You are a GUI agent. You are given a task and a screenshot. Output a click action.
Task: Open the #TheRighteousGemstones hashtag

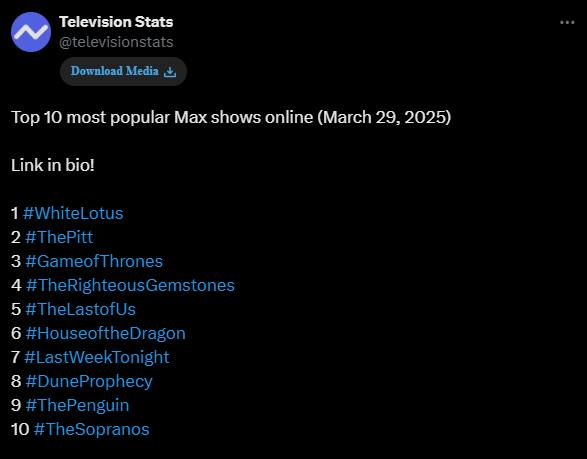coord(130,285)
